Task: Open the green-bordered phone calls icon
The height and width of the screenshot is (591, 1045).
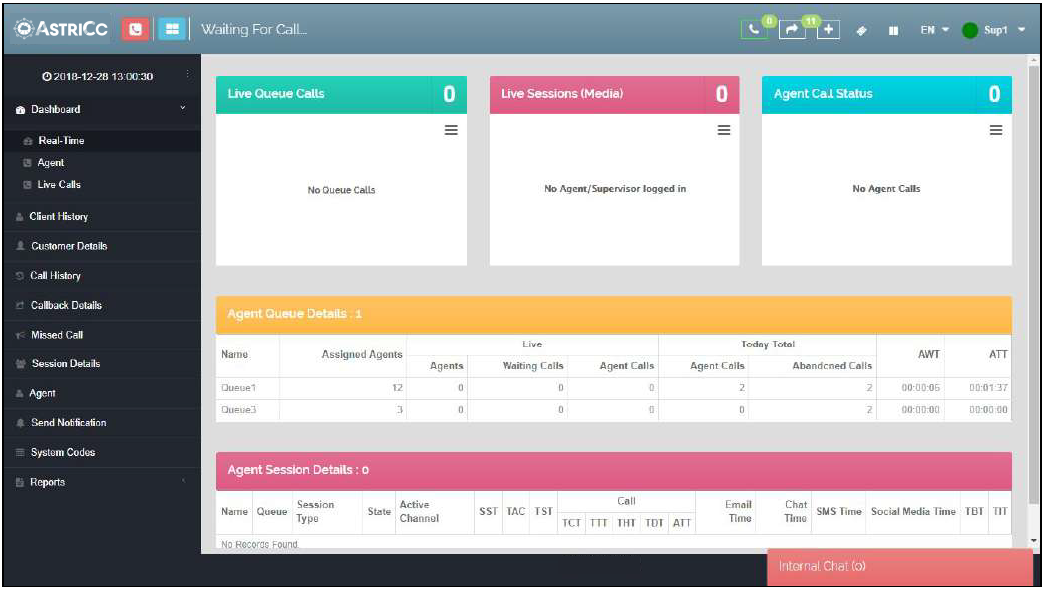Action: (x=754, y=30)
